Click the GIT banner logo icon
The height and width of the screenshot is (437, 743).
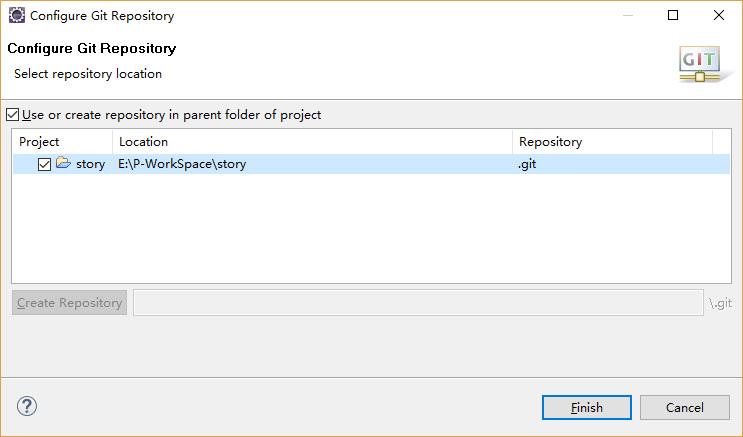tap(700, 64)
